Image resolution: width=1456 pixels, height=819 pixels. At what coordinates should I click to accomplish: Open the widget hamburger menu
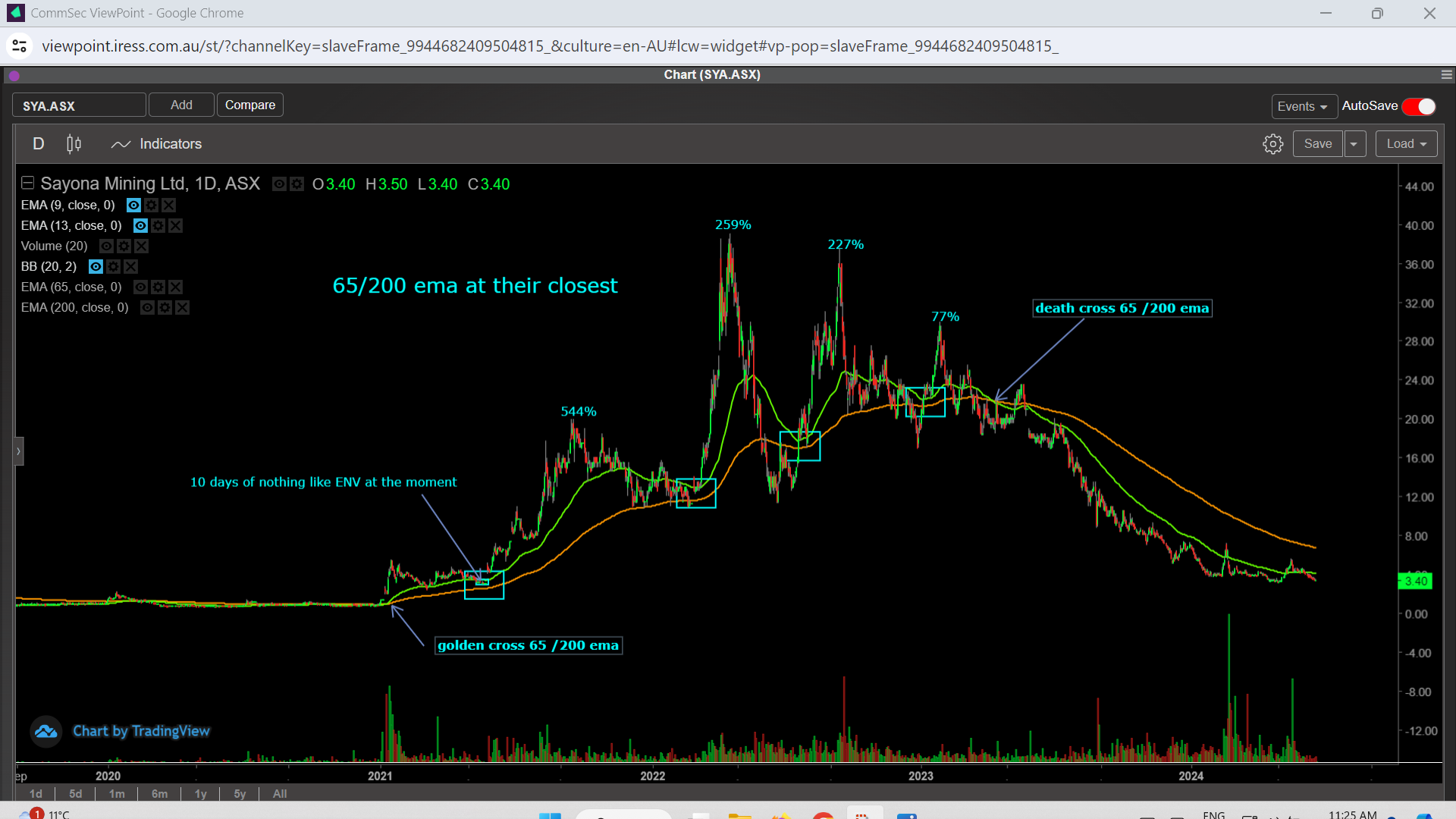point(1446,75)
